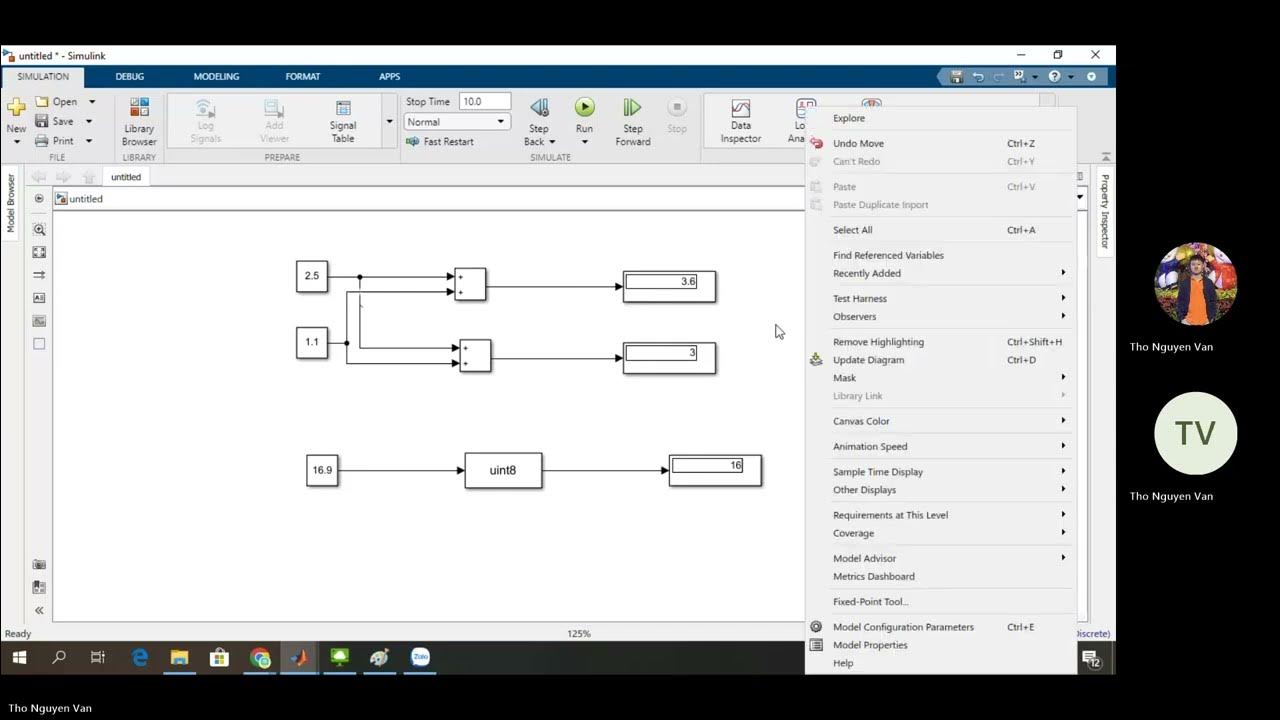This screenshot has height=720, width=1280.
Task: Switch to the MODELING tab
Action: 216,76
